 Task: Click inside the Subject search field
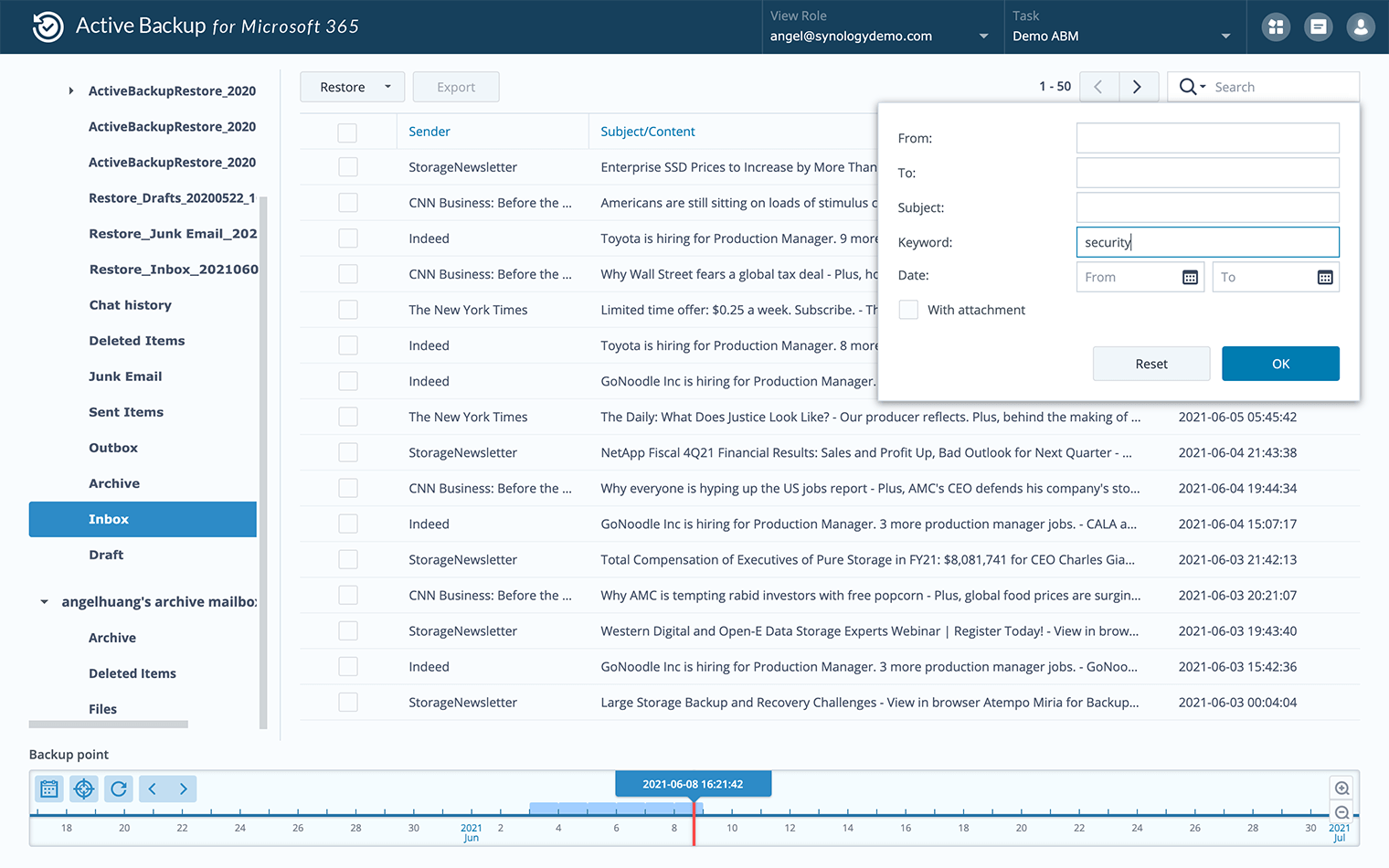tap(1207, 207)
